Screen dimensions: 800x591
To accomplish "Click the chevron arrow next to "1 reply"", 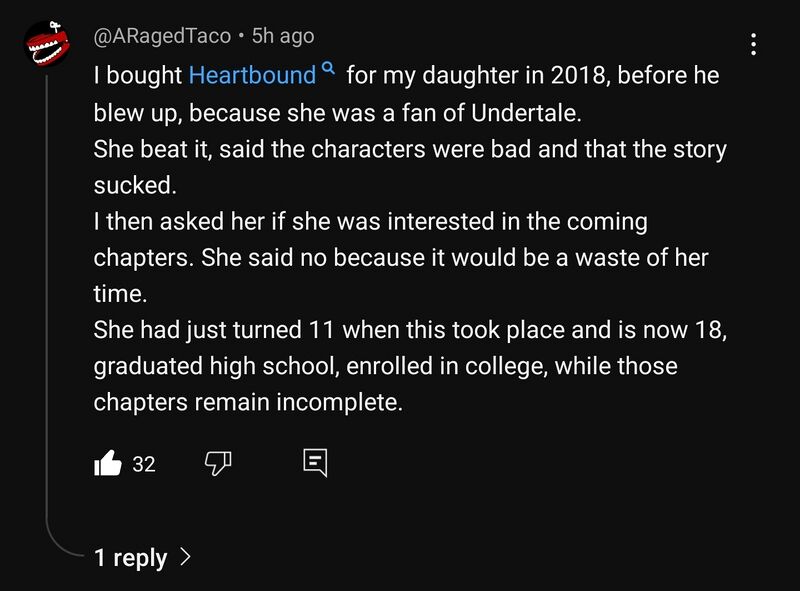I will coord(185,557).
